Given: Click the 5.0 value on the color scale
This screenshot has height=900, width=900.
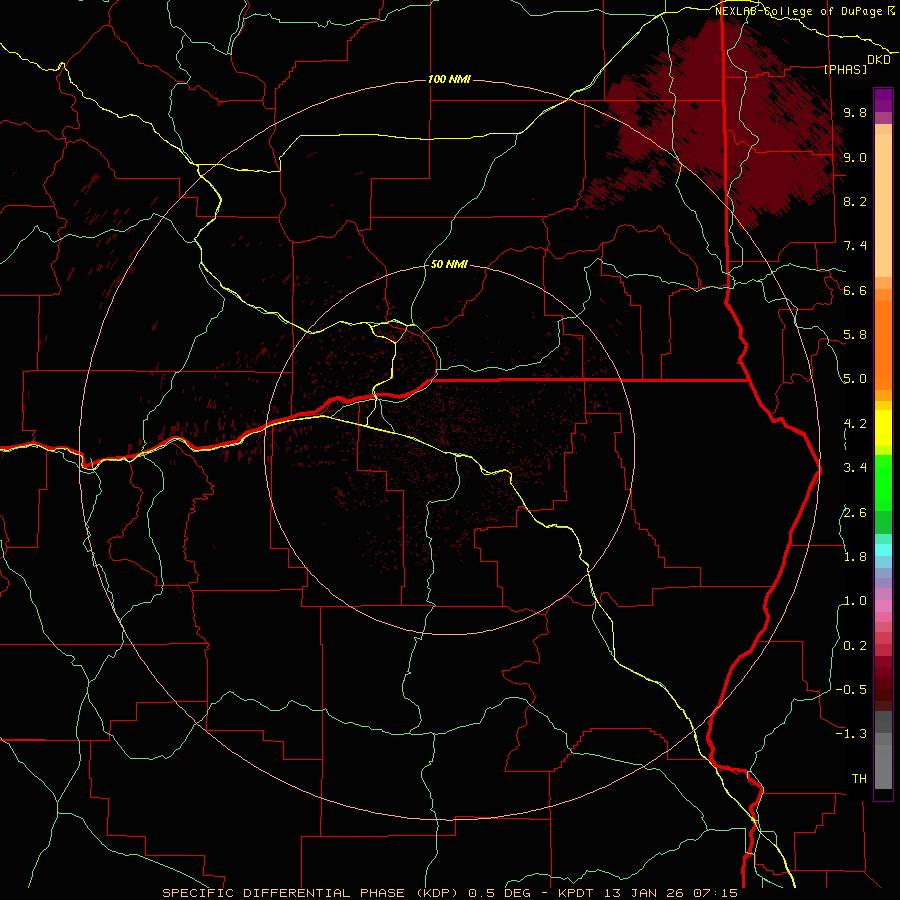Looking at the screenshot, I should click(x=855, y=379).
